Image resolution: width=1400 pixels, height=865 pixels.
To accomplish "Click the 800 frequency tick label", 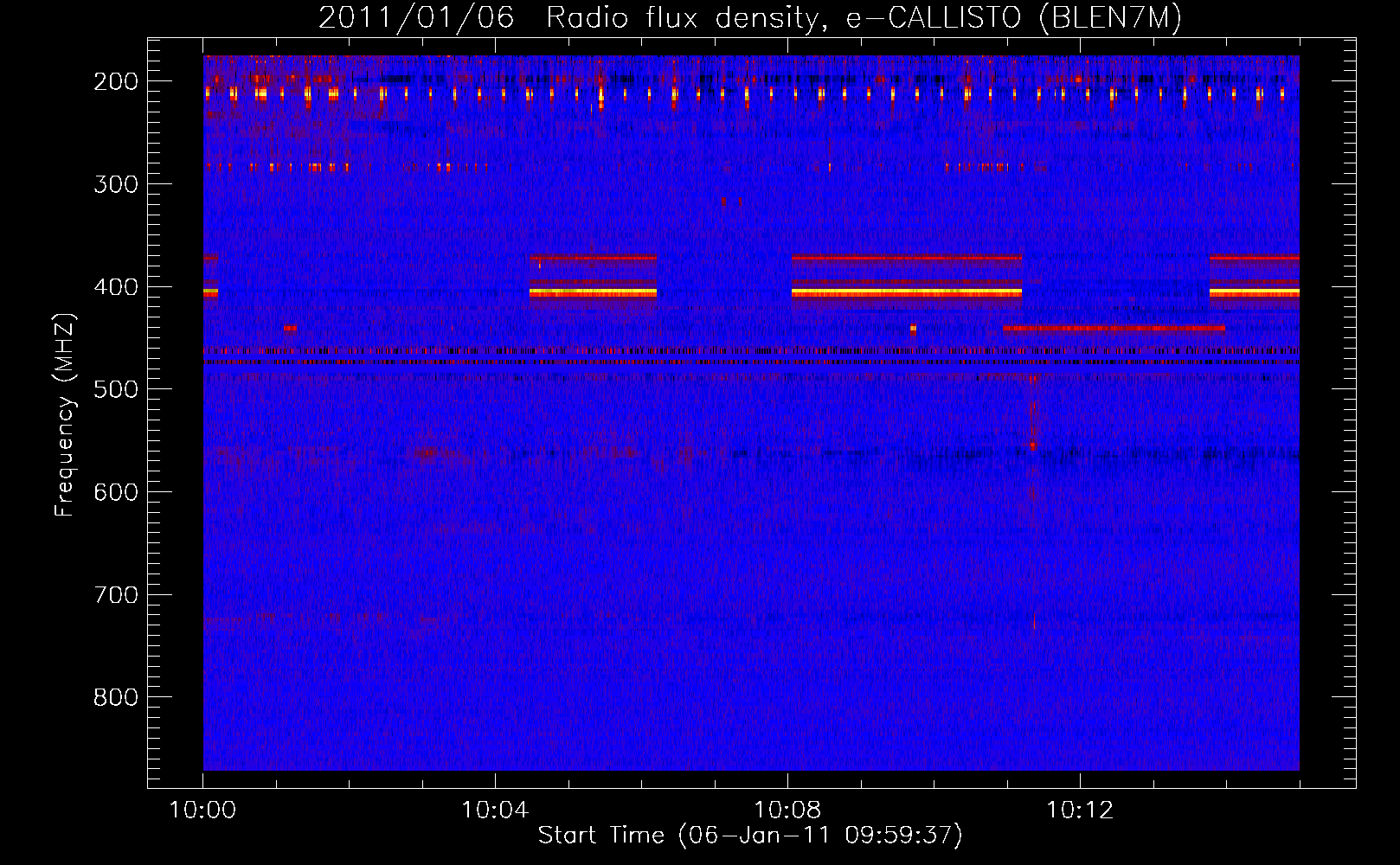I will pyautogui.click(x=116, y=697).
